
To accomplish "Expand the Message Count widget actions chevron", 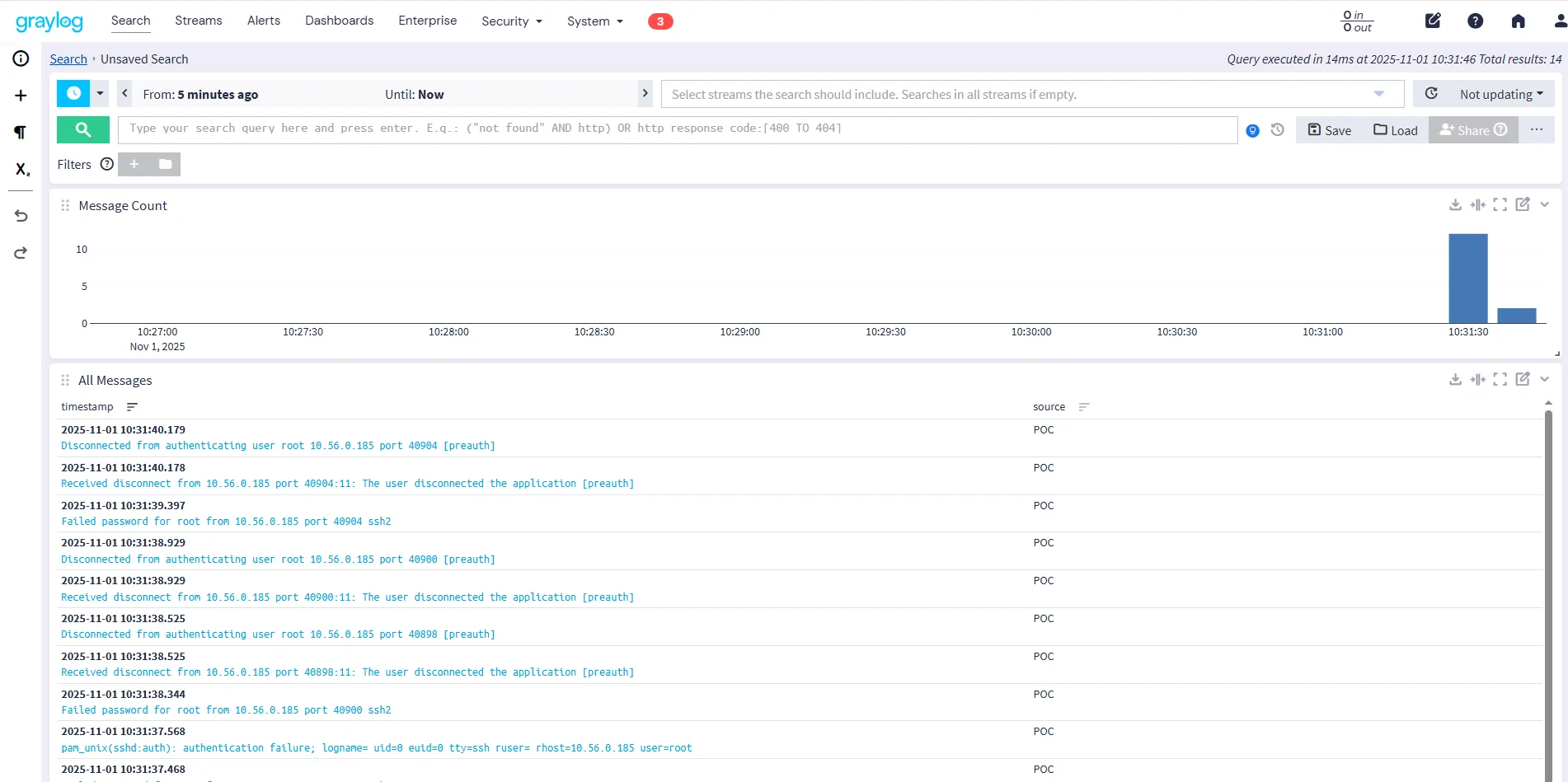I will point(1544,204).
